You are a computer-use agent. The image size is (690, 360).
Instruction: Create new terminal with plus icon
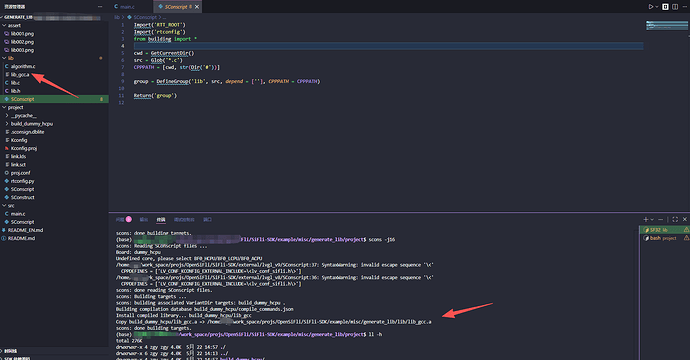tap(646, 219)
